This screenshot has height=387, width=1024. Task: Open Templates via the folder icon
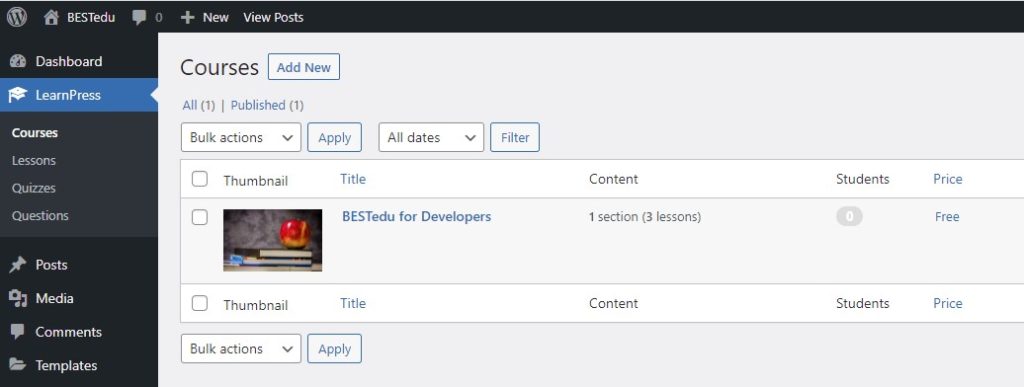[x=18, y=365]
